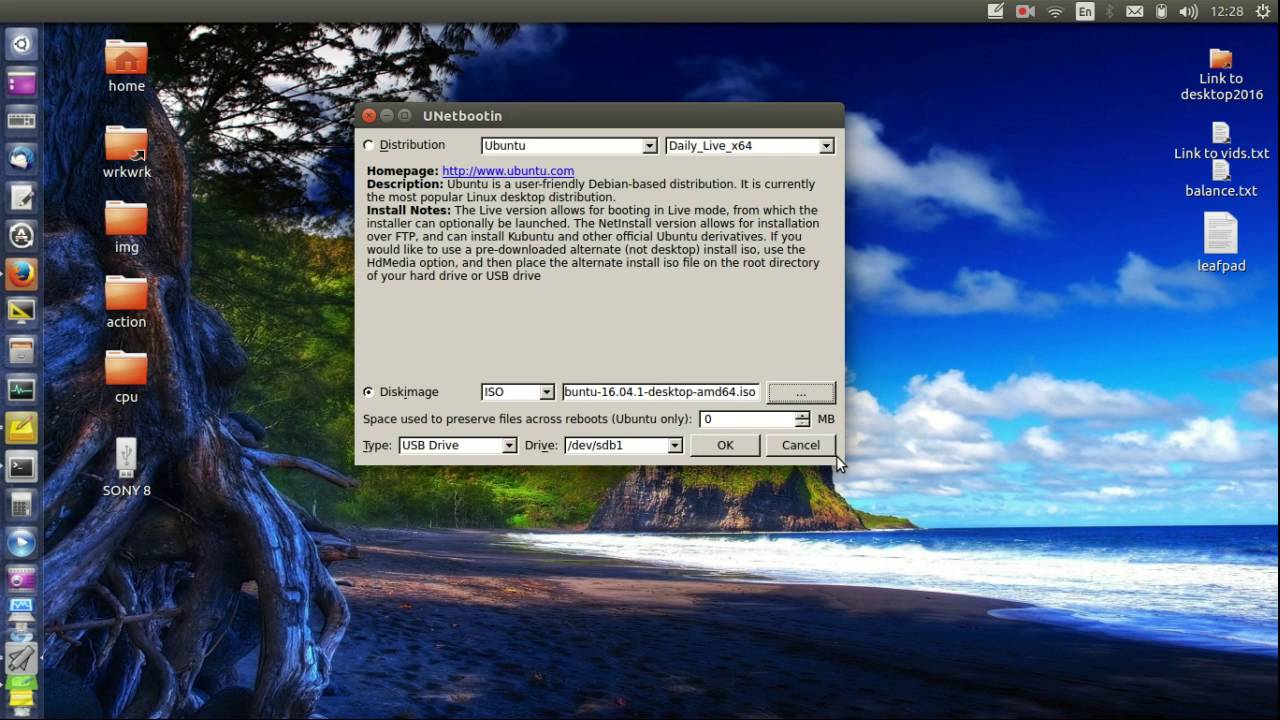The width and height of the screenshot is (1280, 720).
Task: Close the UNetbootin window
Action: tap(369, 116)
